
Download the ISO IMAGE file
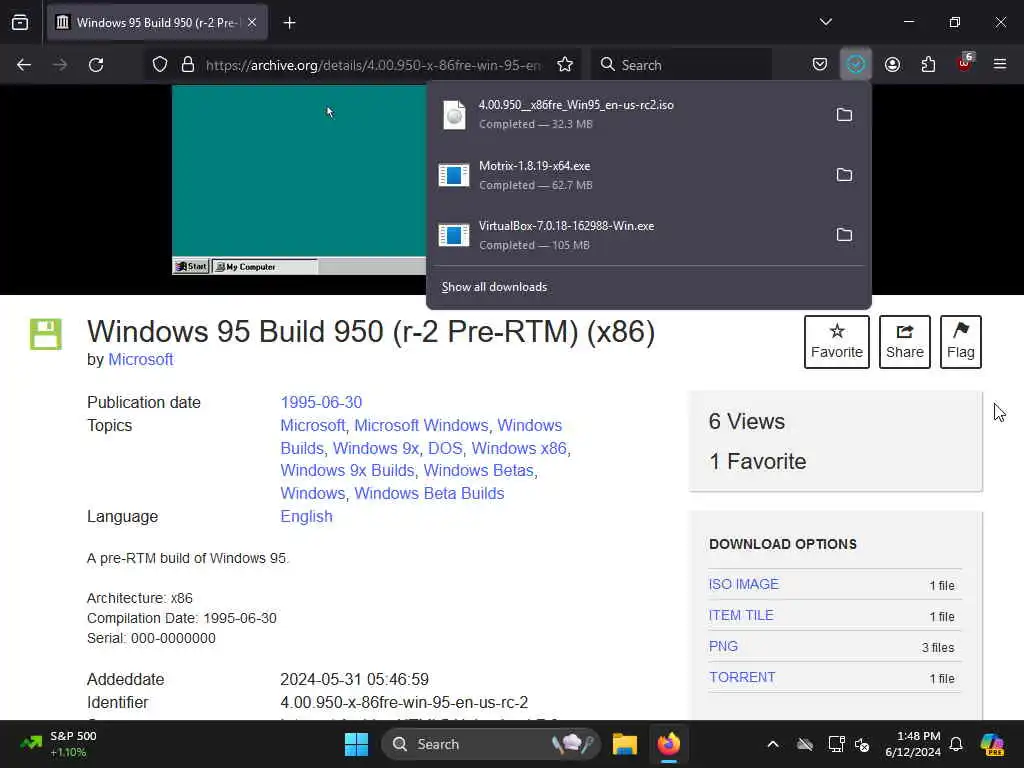coord(743,584)
